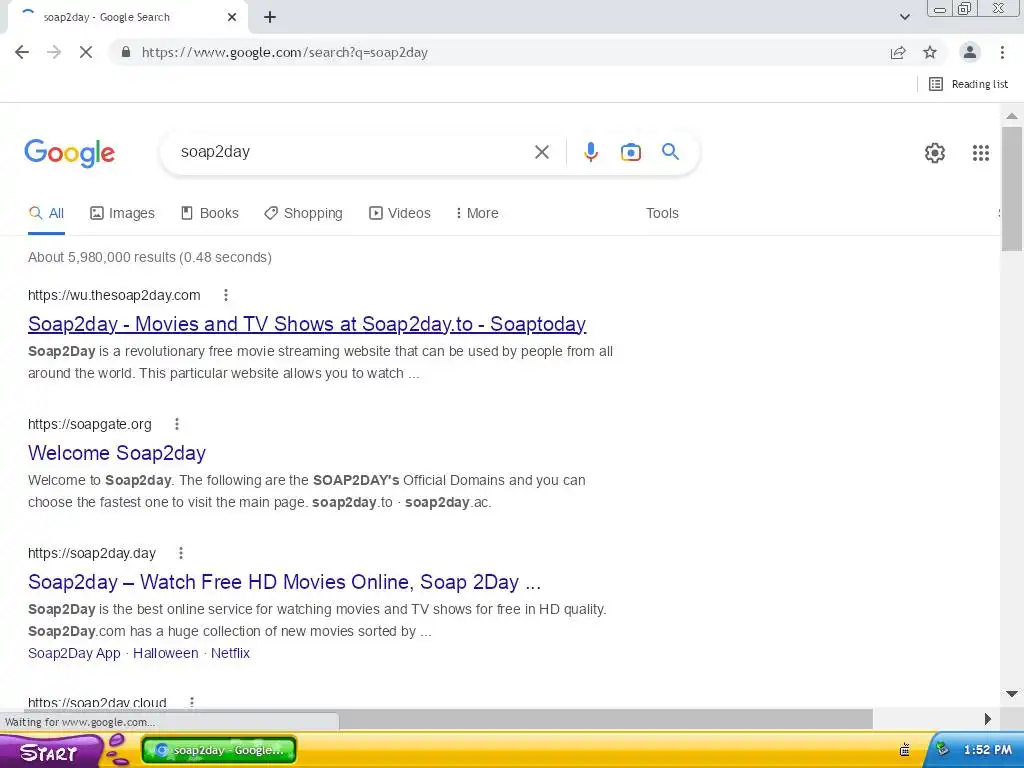Open options for soapgate.org result
The image size is (1024, 768).
[x=176, y=424]
